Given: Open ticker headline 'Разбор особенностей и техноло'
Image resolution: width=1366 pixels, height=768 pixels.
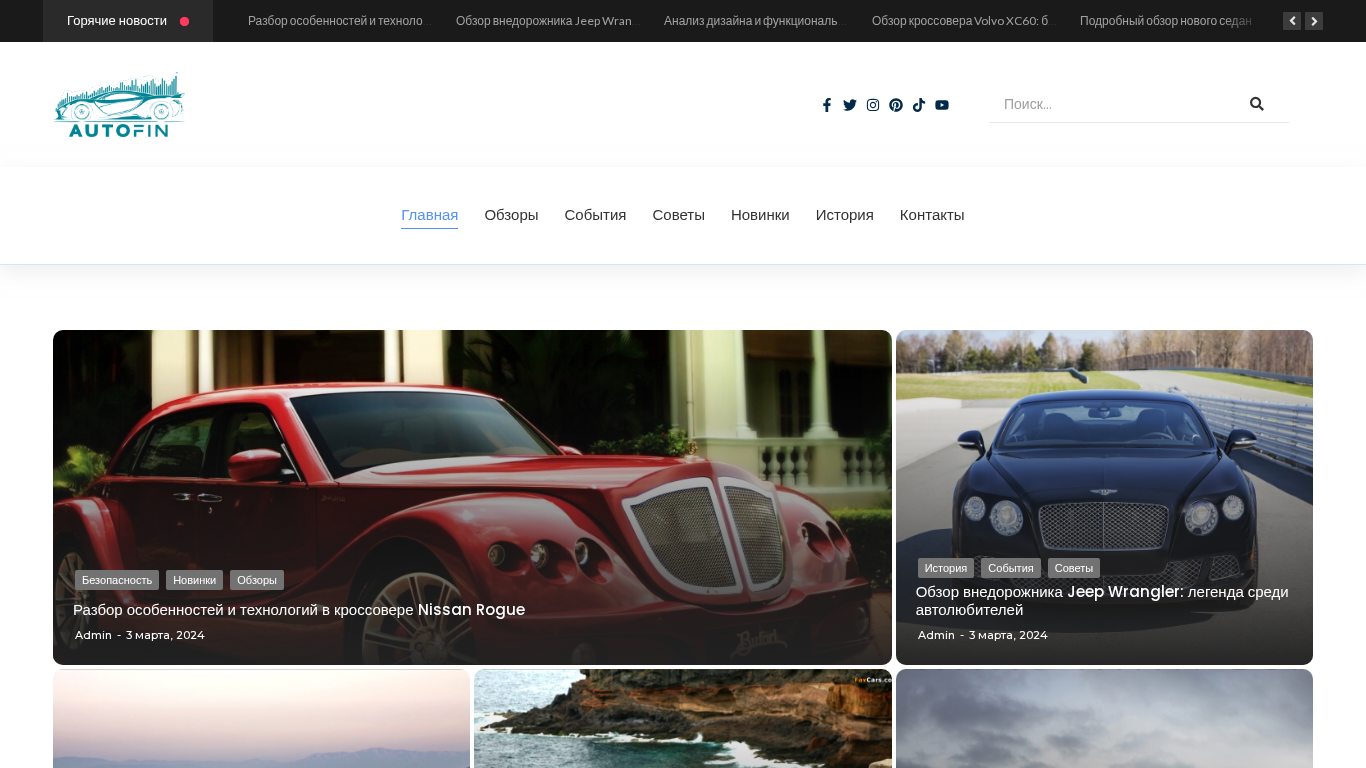Looking at the screenshot, I should pos(336,21).
